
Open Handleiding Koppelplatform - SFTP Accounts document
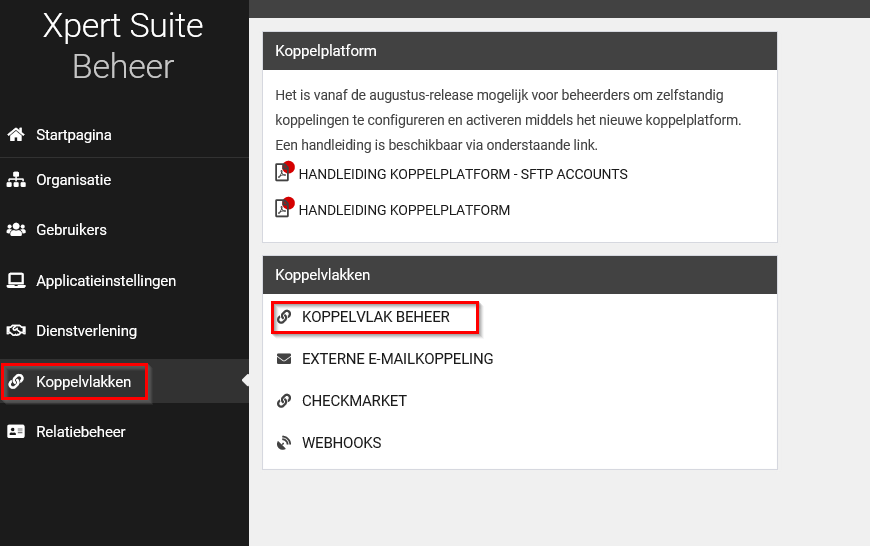(x=462, y=174)
